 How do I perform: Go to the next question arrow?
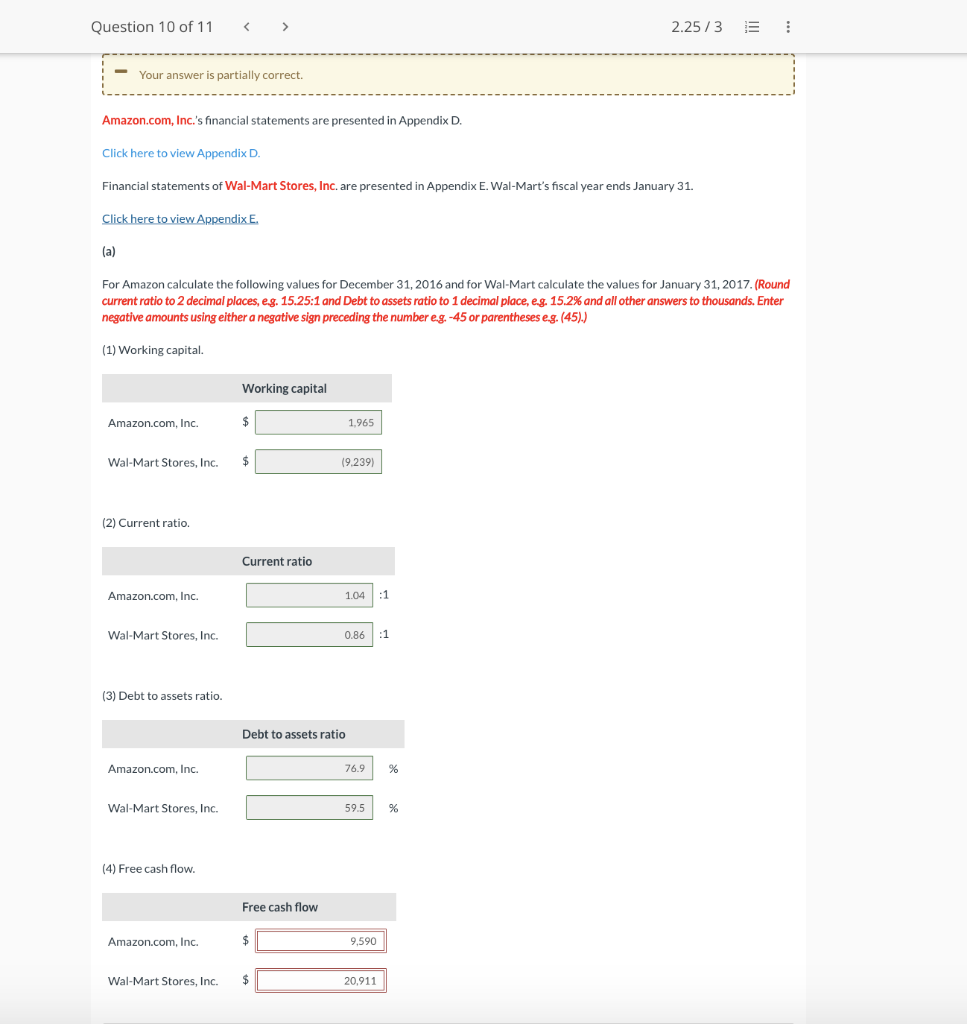pyautogui.click(x=285, y=27)
